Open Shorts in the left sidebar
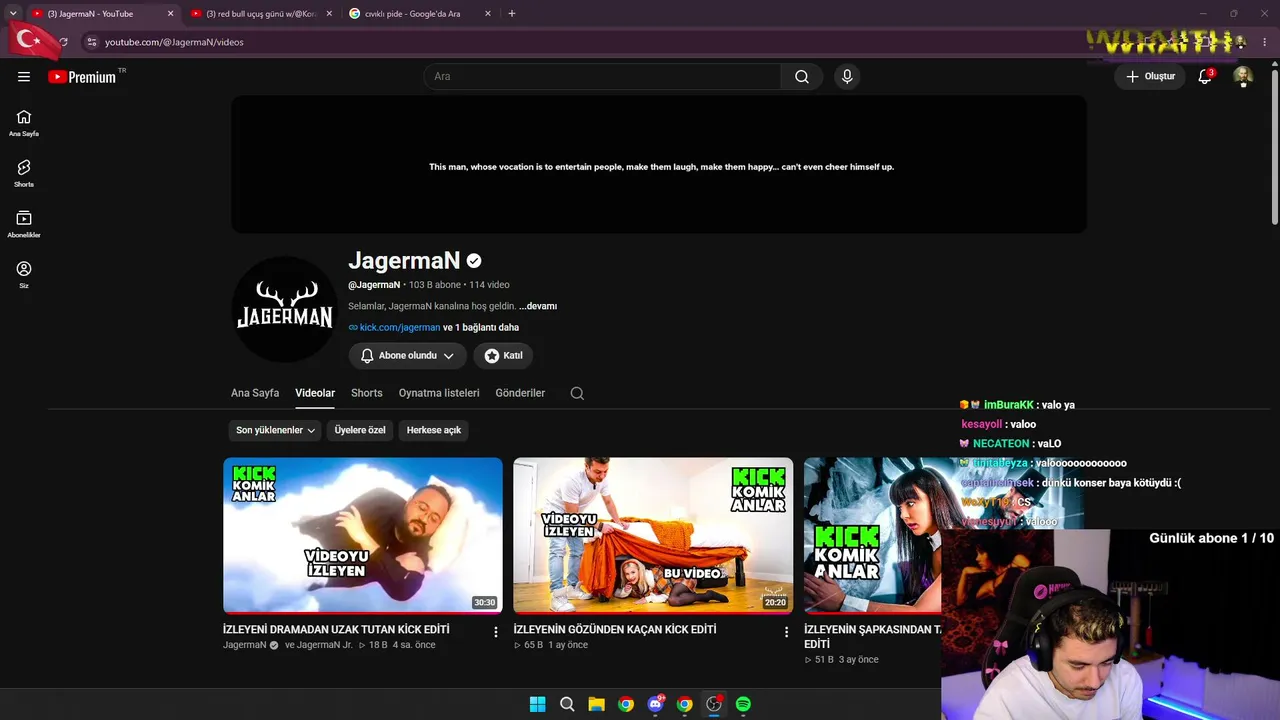The height and width of the screenshot is (720, 1280). pyautogui.click(x=24, y=174)
